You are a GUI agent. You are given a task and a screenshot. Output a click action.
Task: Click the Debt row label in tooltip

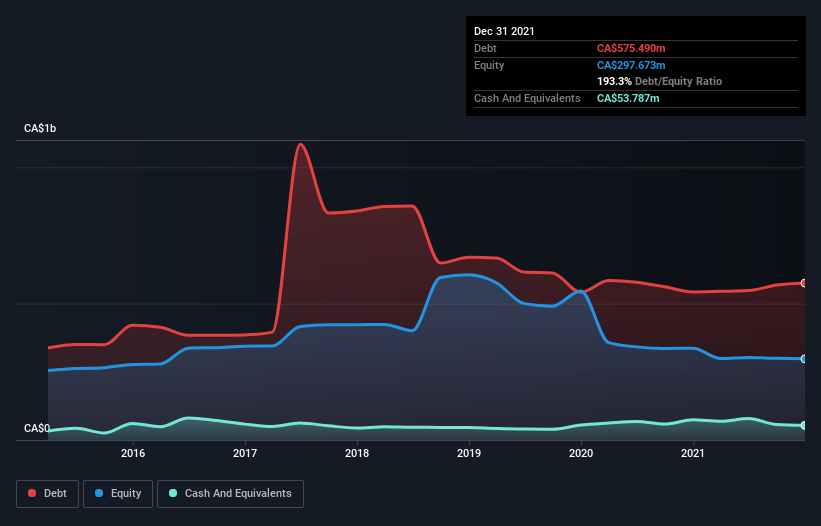point(485,48)
